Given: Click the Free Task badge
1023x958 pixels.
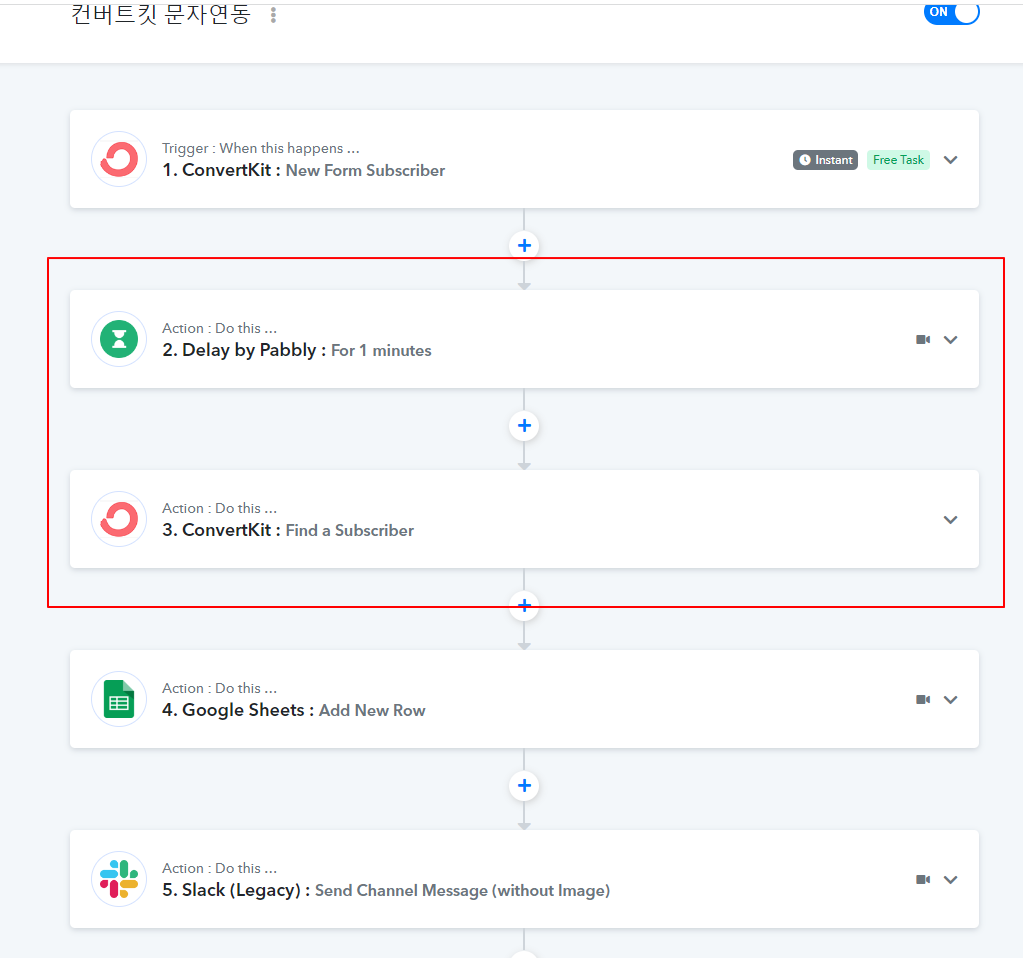Looking at the screenshot, I should tap(898, 160).
